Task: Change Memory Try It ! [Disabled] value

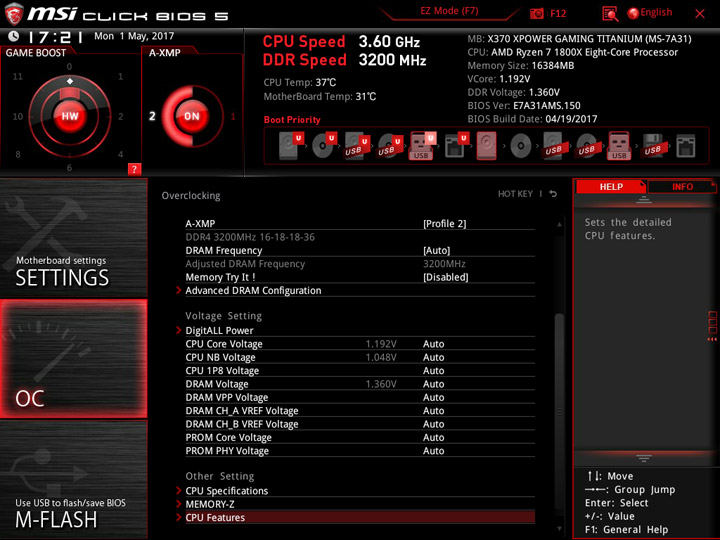Action: point(445,277)
